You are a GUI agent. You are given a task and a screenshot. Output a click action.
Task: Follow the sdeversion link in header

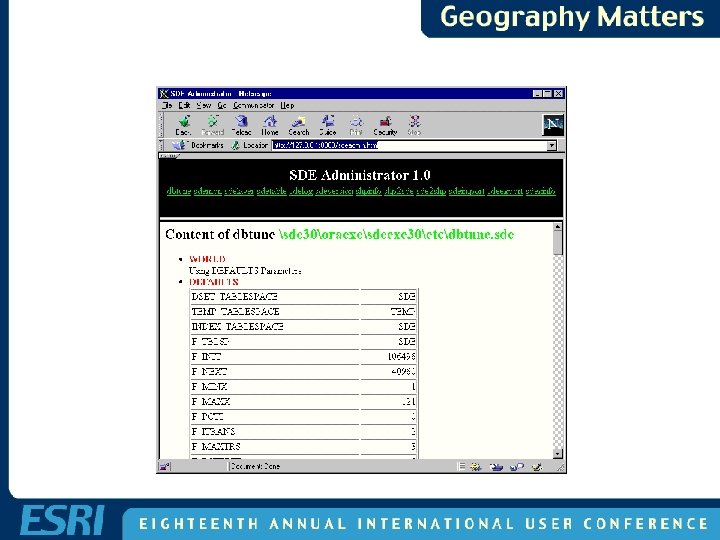coord(334,191)
